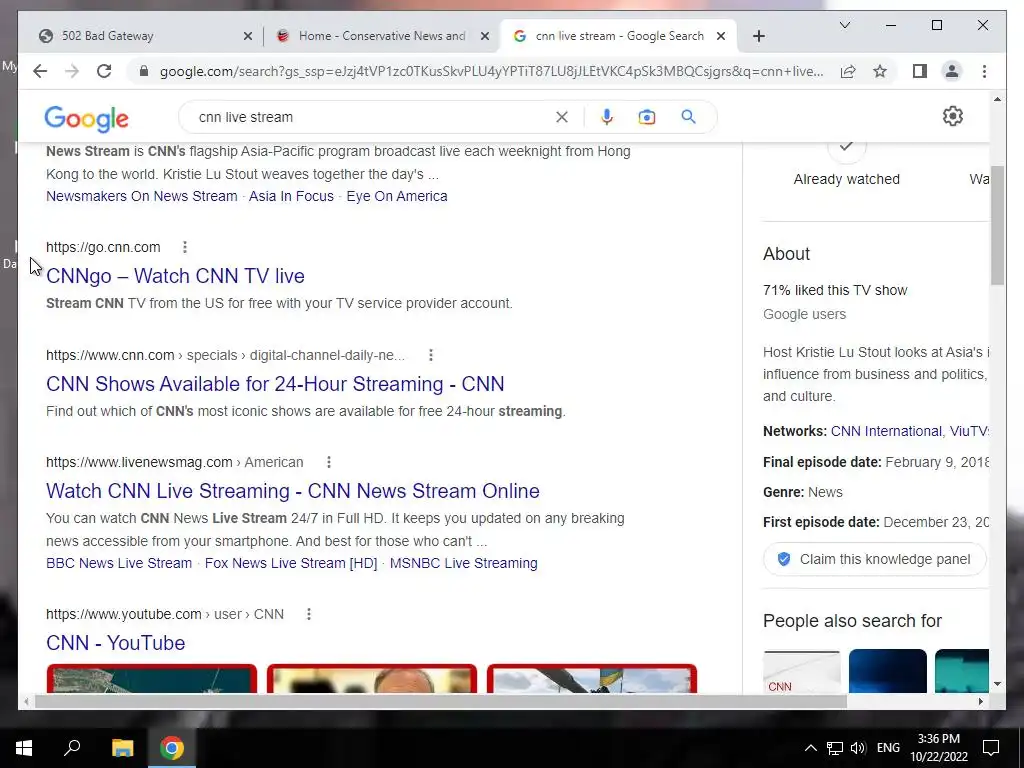Screen dimensions: 1024x768
Task: Open Chrome three-dot menu
Action: click(984, 71)
